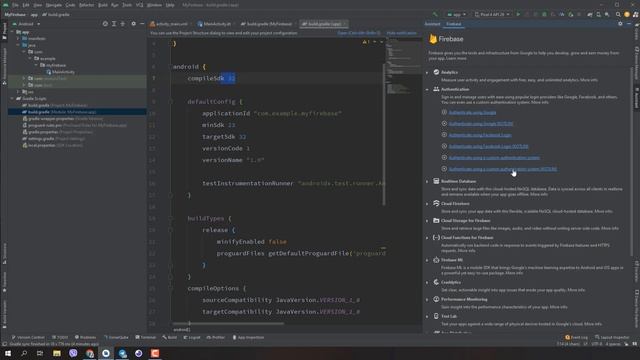640x360 pixels.
Task: Open the Profiler tool window
Action: coord(216,338)
